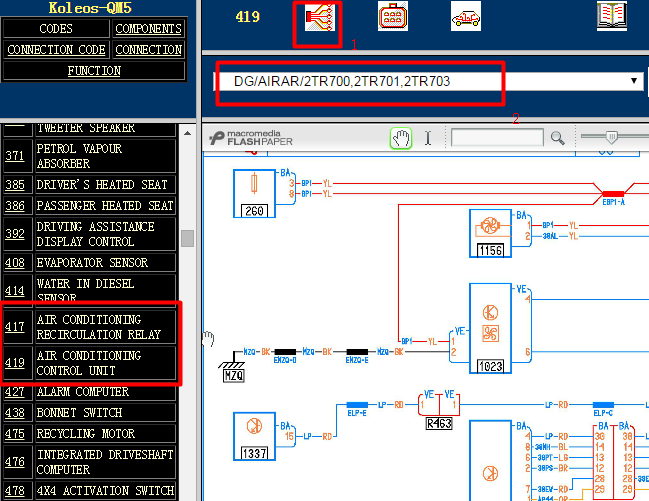Open the FUNCTION tab
Viewport: 649px width, 501px height.
(94, 71)
